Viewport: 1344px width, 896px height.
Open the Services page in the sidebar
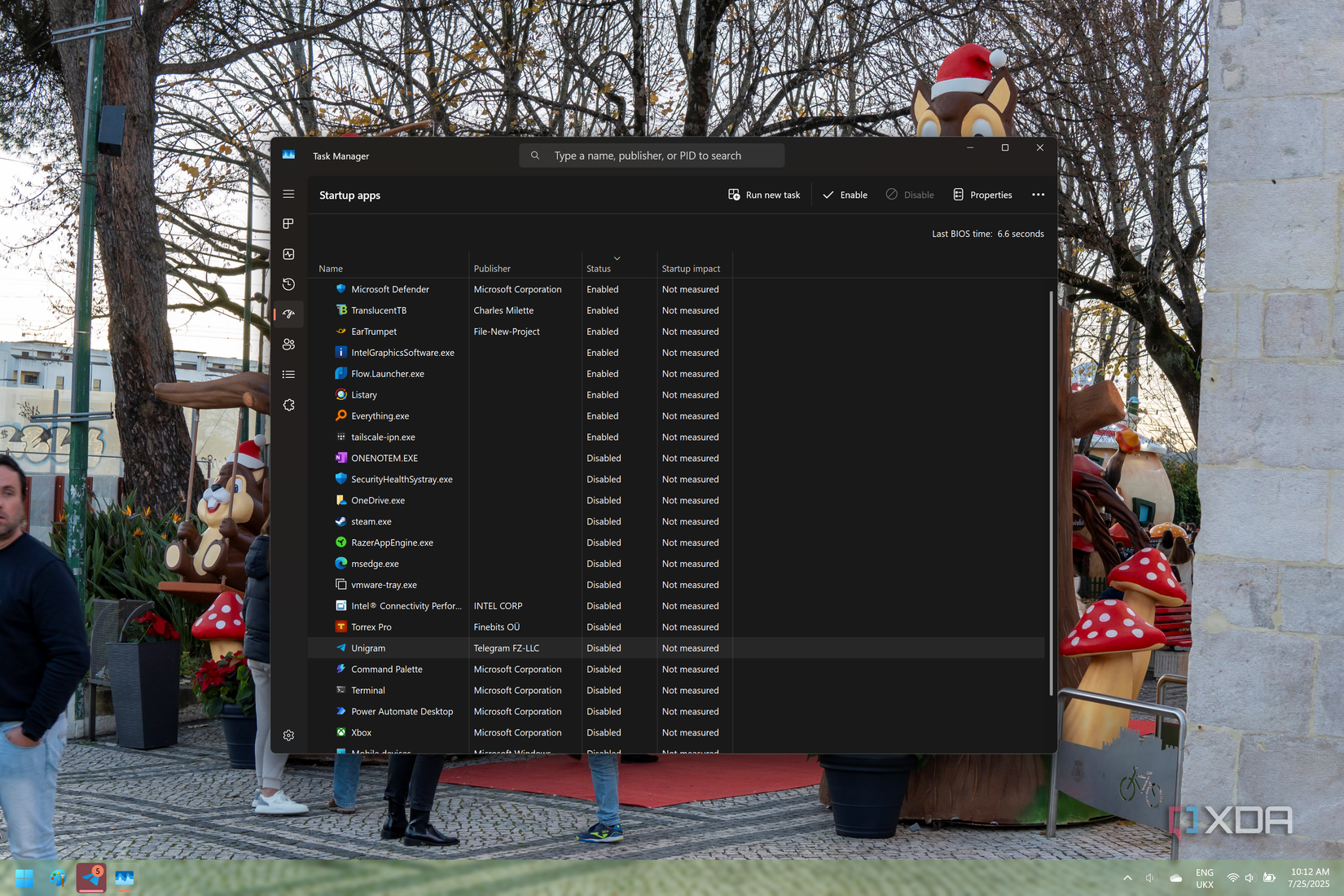point(288,404)
